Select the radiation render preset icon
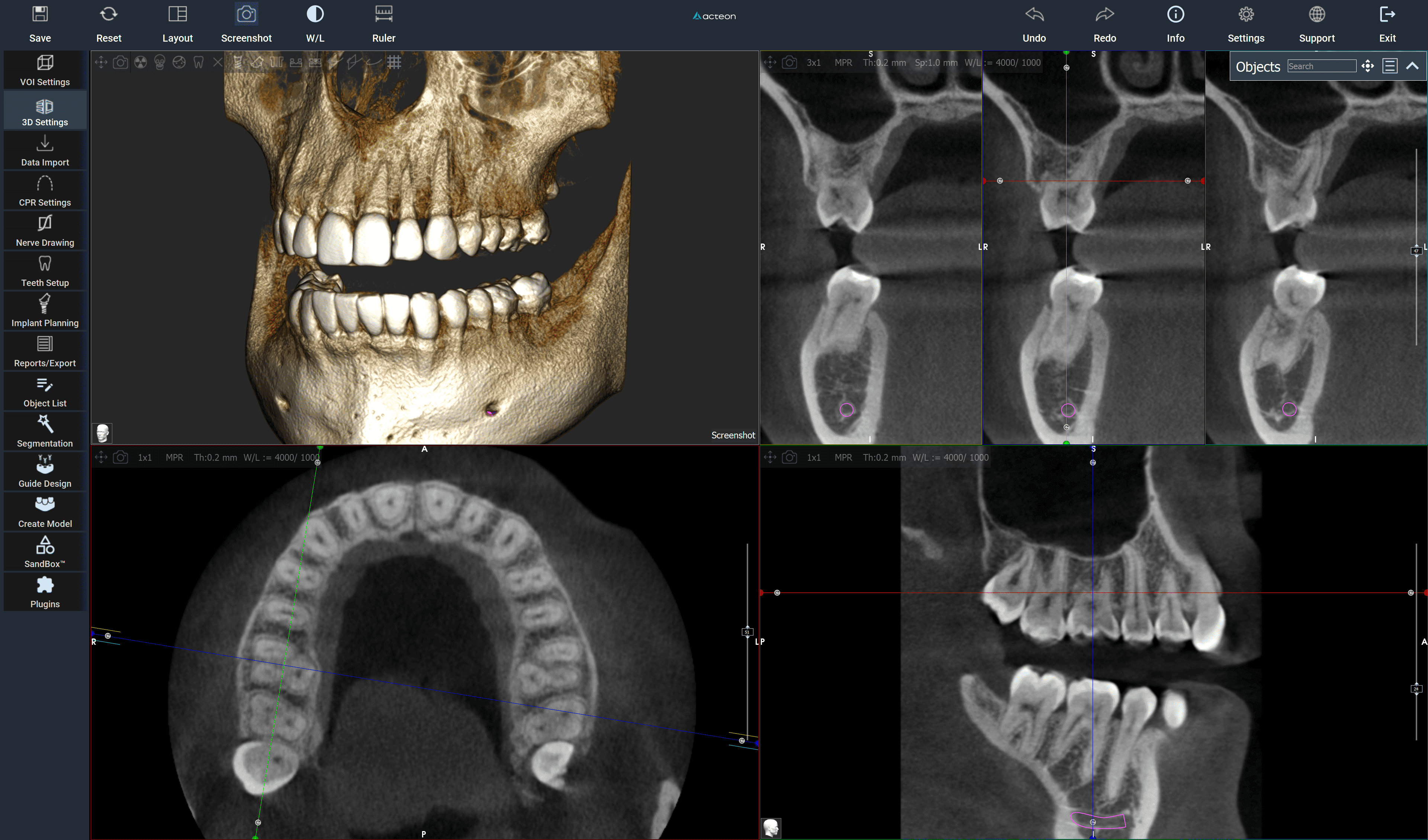The height and width of the screenshot is (840, 1428). coord(141,62)
